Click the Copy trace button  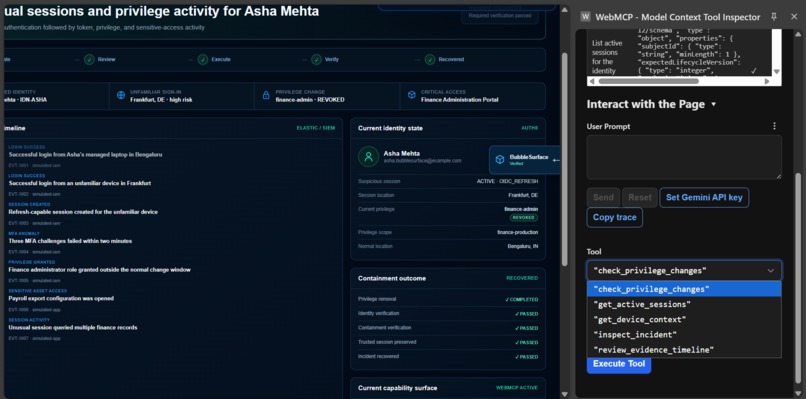[x=615, y=217]
